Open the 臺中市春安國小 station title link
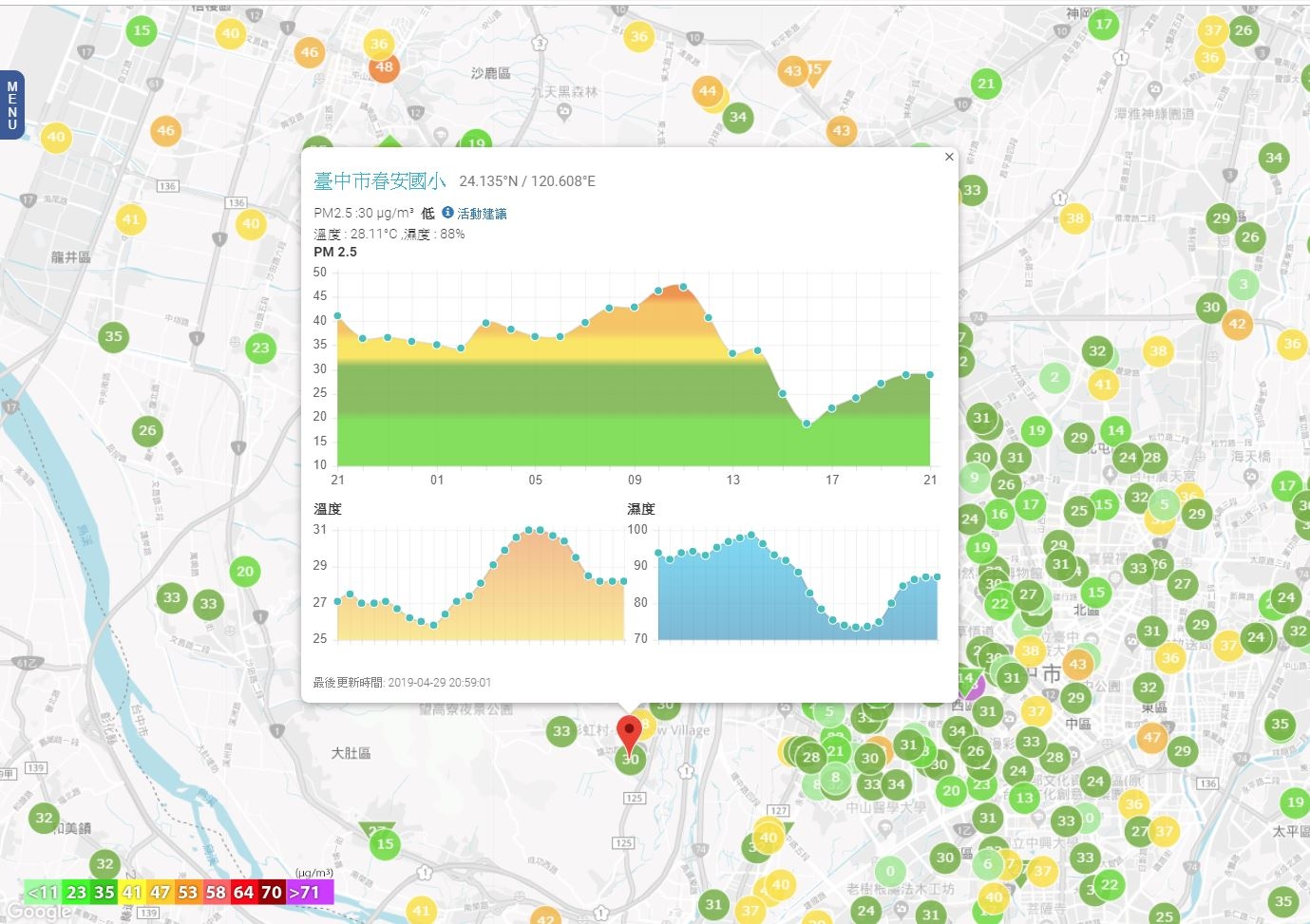Viewport: 1310px width, 924px height. [380, 180]
